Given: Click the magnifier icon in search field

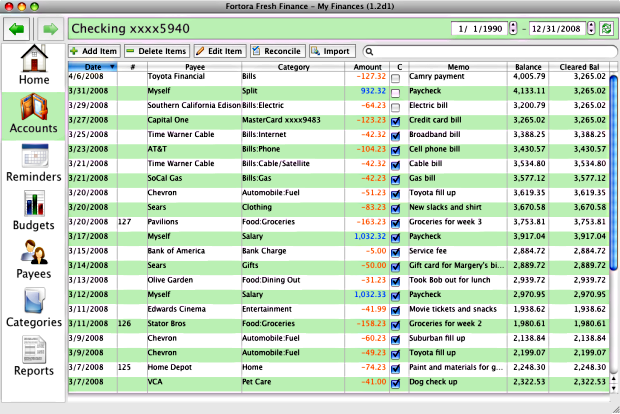Looking at the screenshot, I should [369, 51].
